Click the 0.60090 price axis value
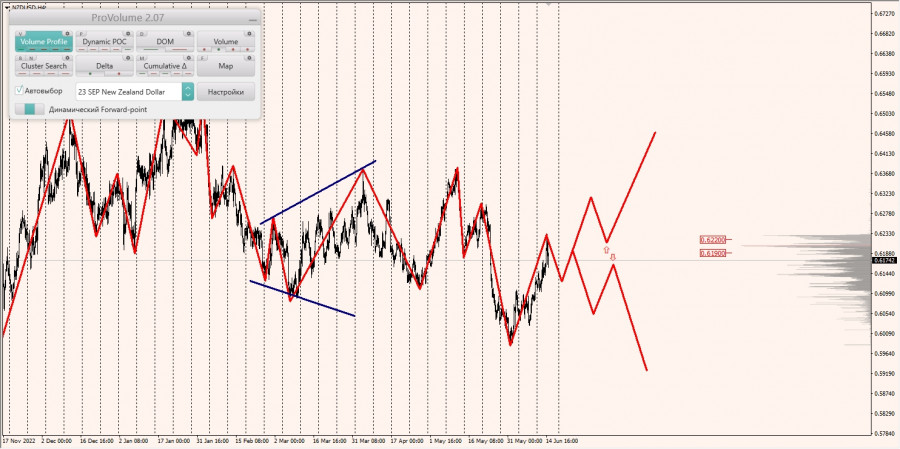This screenshot has width=900, height=449. (x=885, y=334)
